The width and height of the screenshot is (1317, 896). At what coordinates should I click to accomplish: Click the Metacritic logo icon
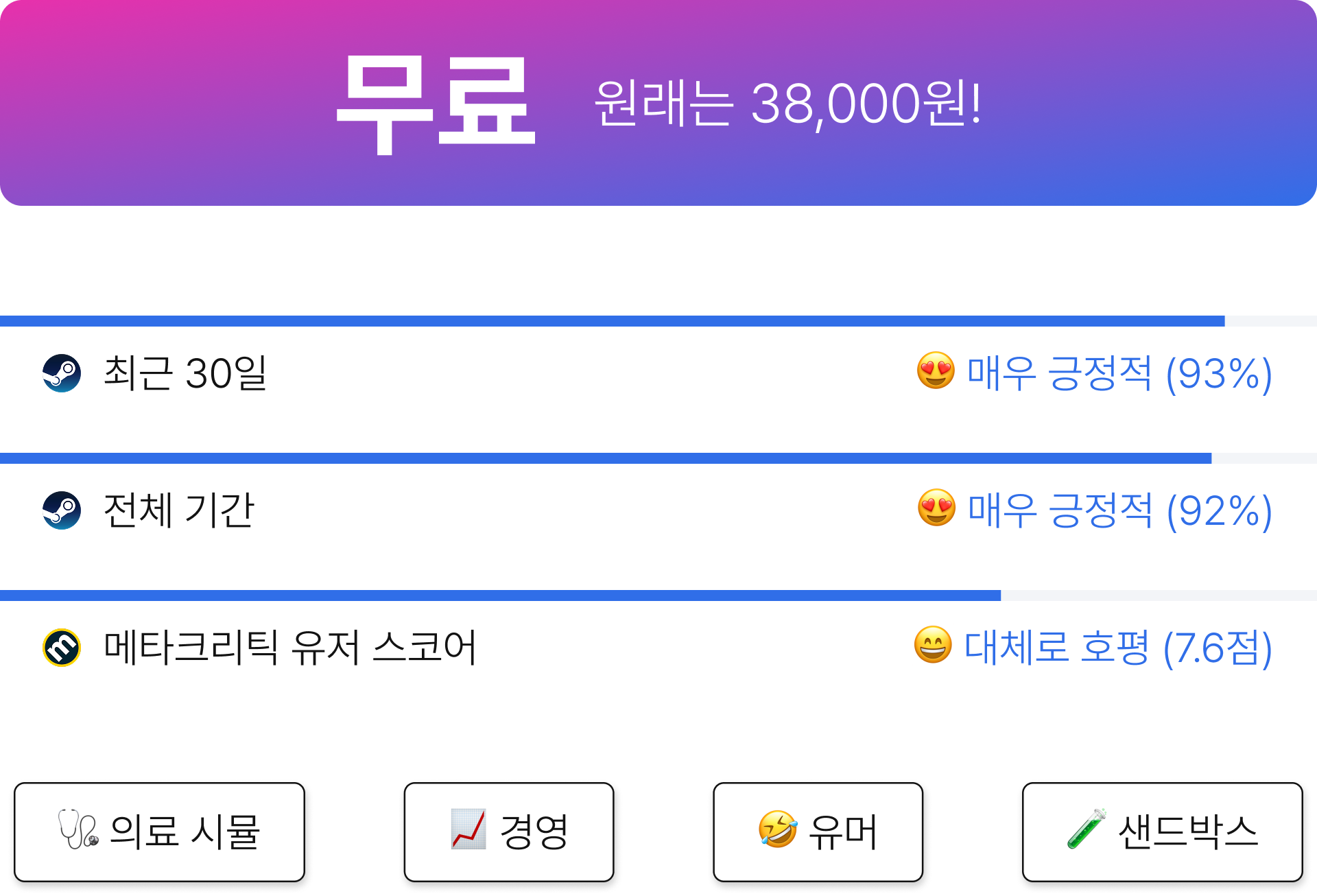[x=62, y=648]
